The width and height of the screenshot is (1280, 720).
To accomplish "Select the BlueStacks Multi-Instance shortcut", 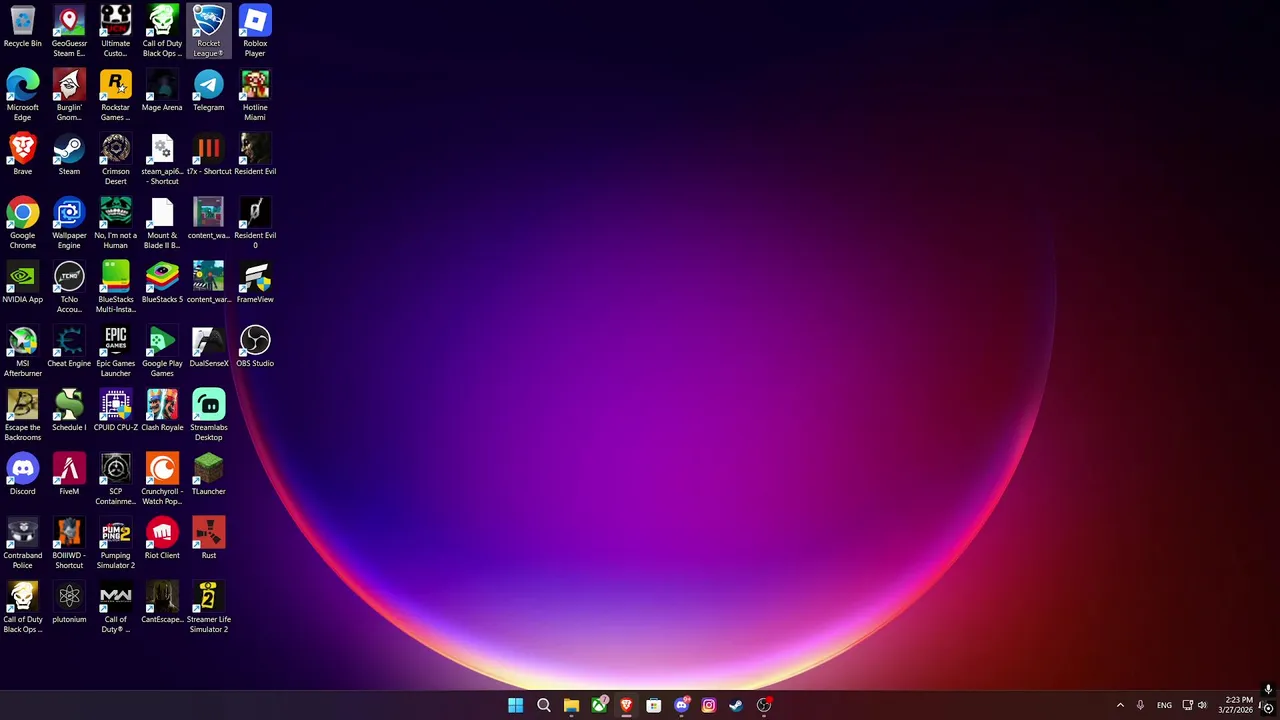I will click(x=115, y=287).
